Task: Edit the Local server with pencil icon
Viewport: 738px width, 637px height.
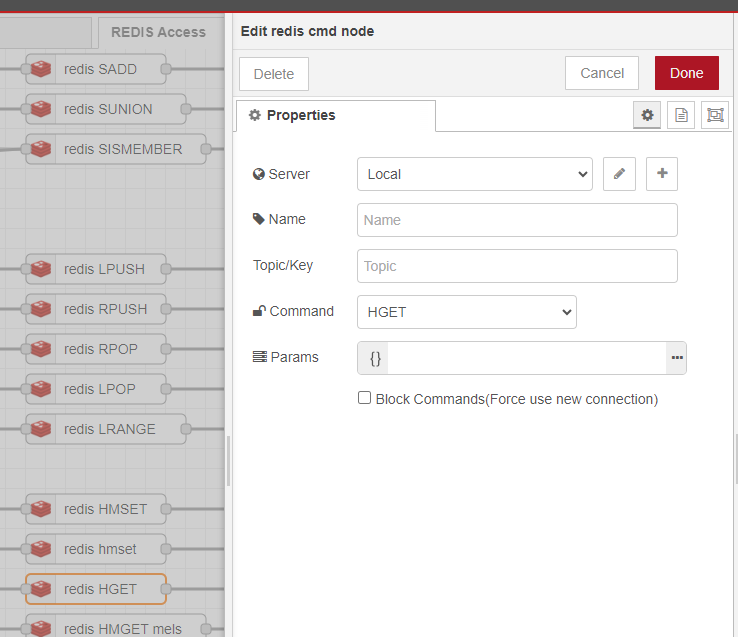Action: click(619, 174)
